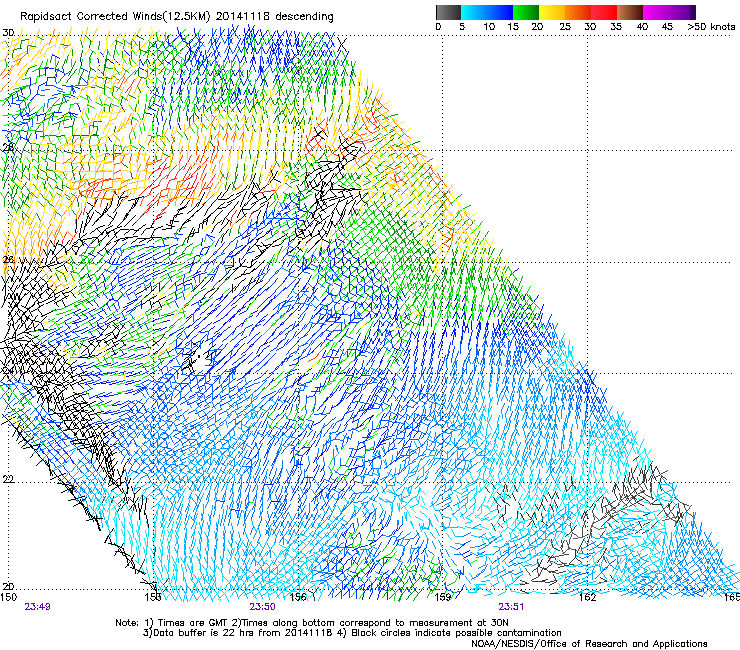Click the legend scale value "35"
The height and width of the screenshot is (650, 740).
[616, 27]
